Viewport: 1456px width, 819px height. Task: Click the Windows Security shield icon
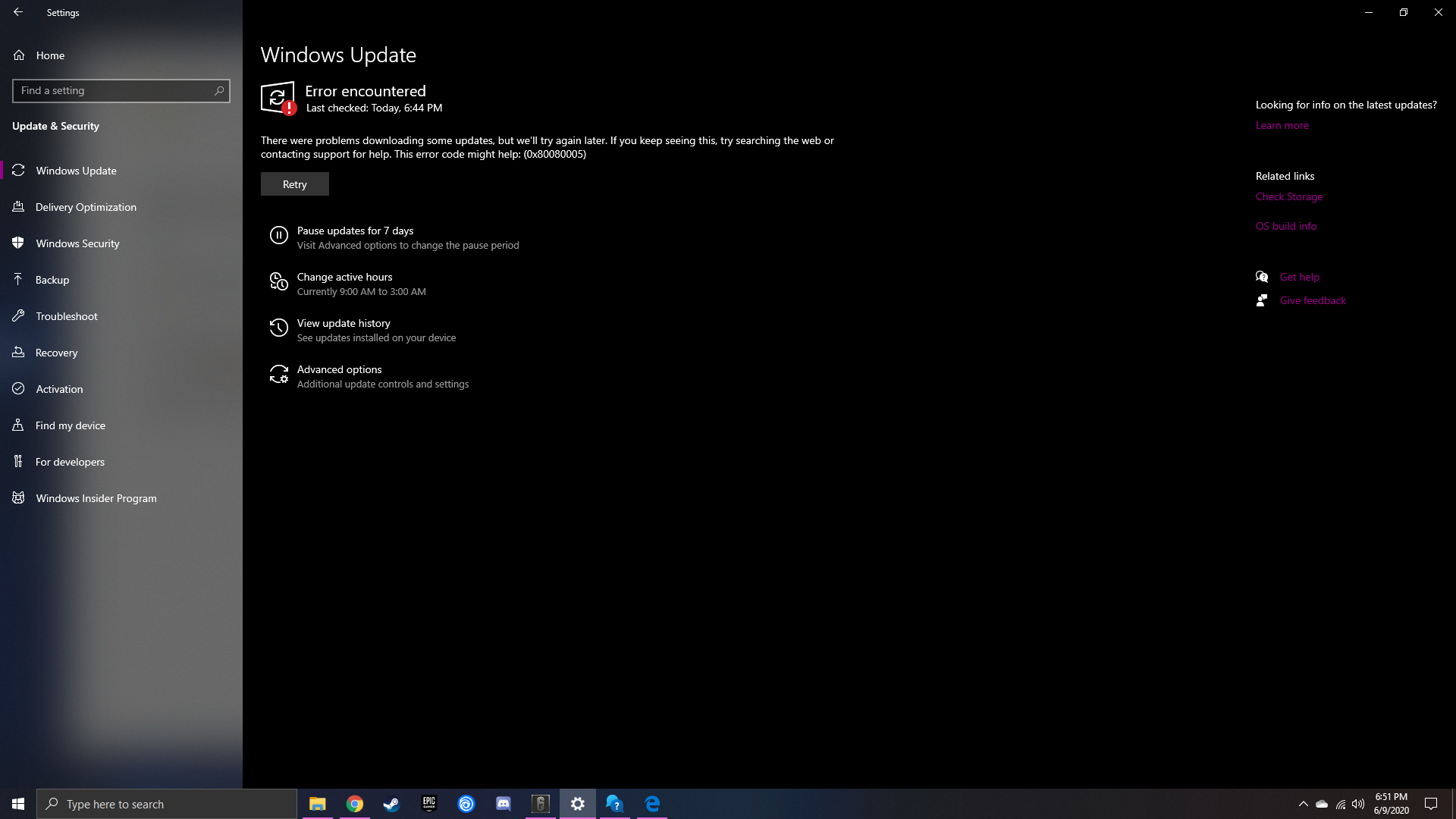(18, 243)
